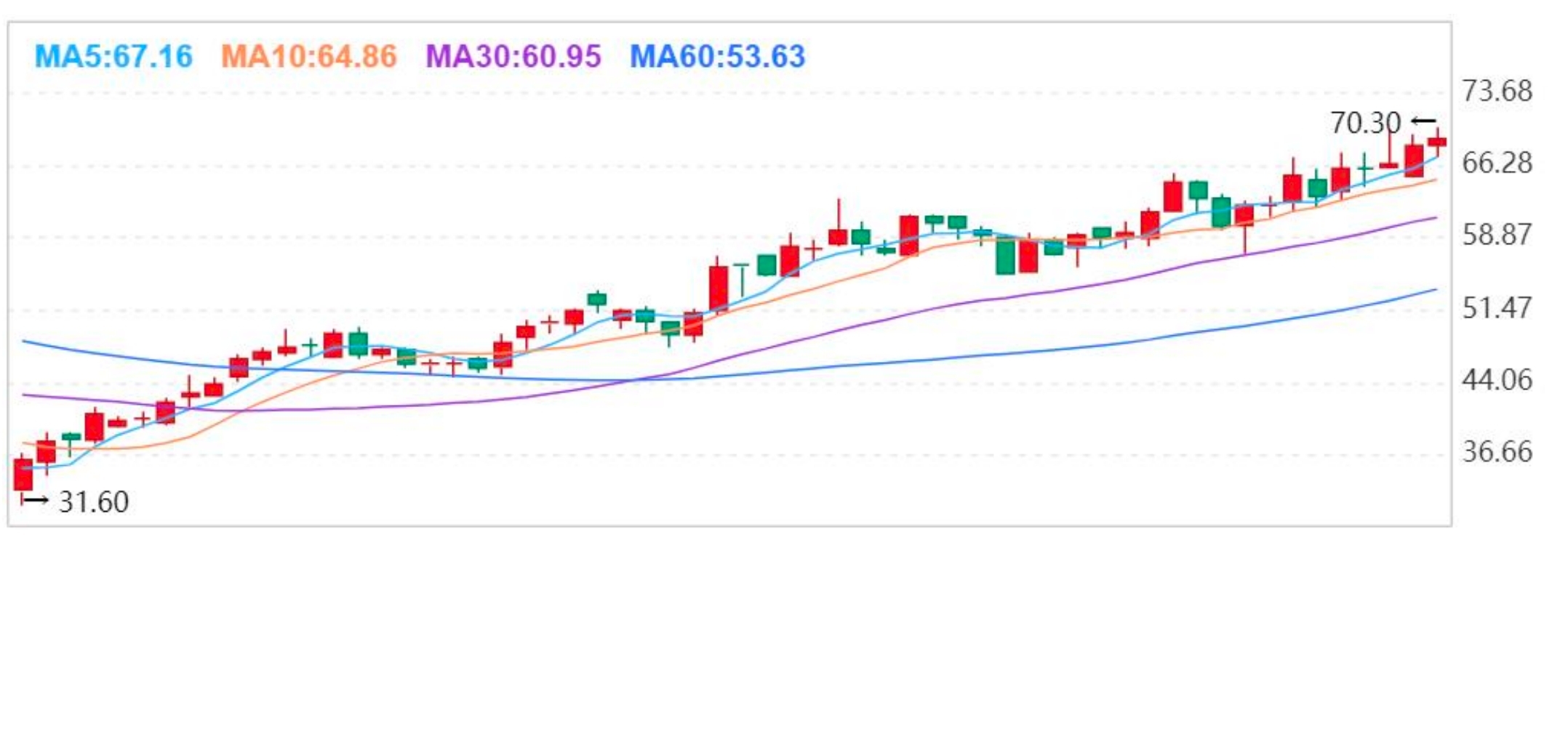Image resolution: width=1568 pixels, height=729 pixels.
Task: Click the right end of the blue MA60 line
Action: 1436,289
